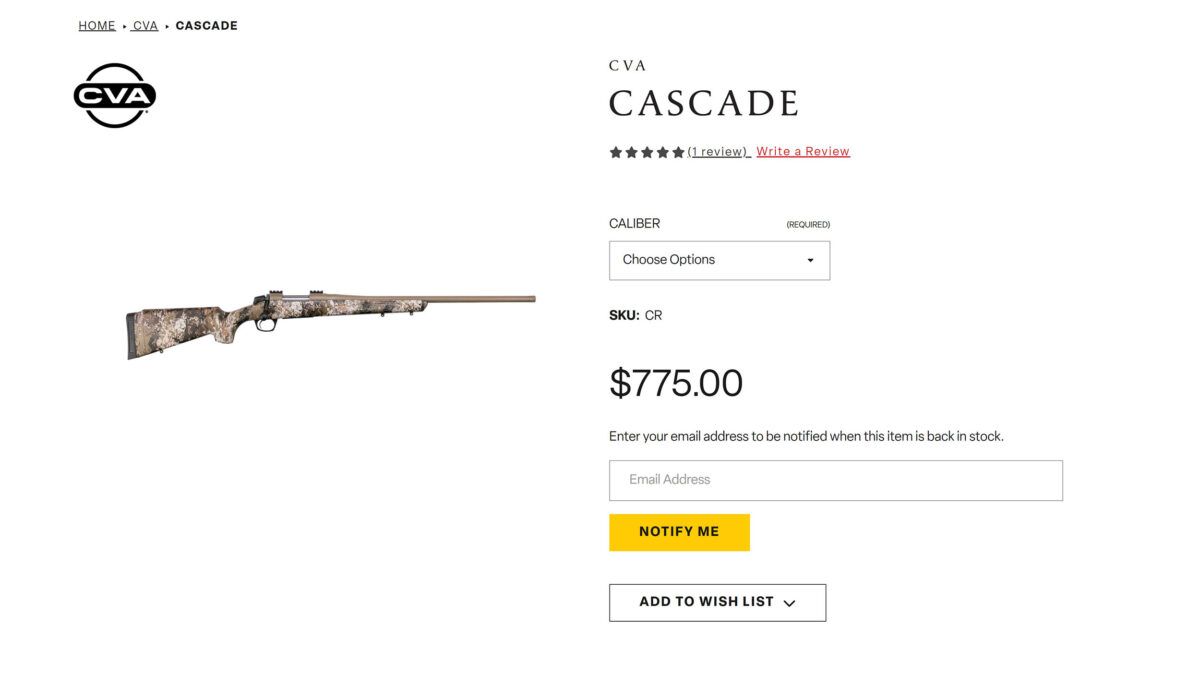Click the Email Address input field
The height and width of the screenshot is (675, 1200).
(836, 480)
